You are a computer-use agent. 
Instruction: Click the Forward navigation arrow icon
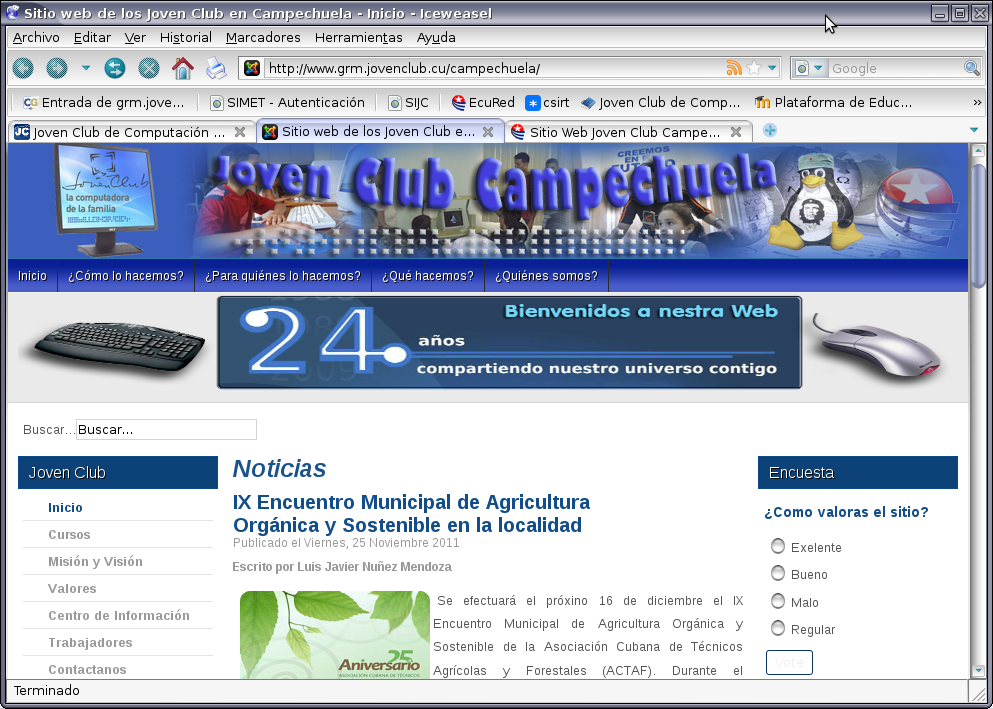pos(57,68)
